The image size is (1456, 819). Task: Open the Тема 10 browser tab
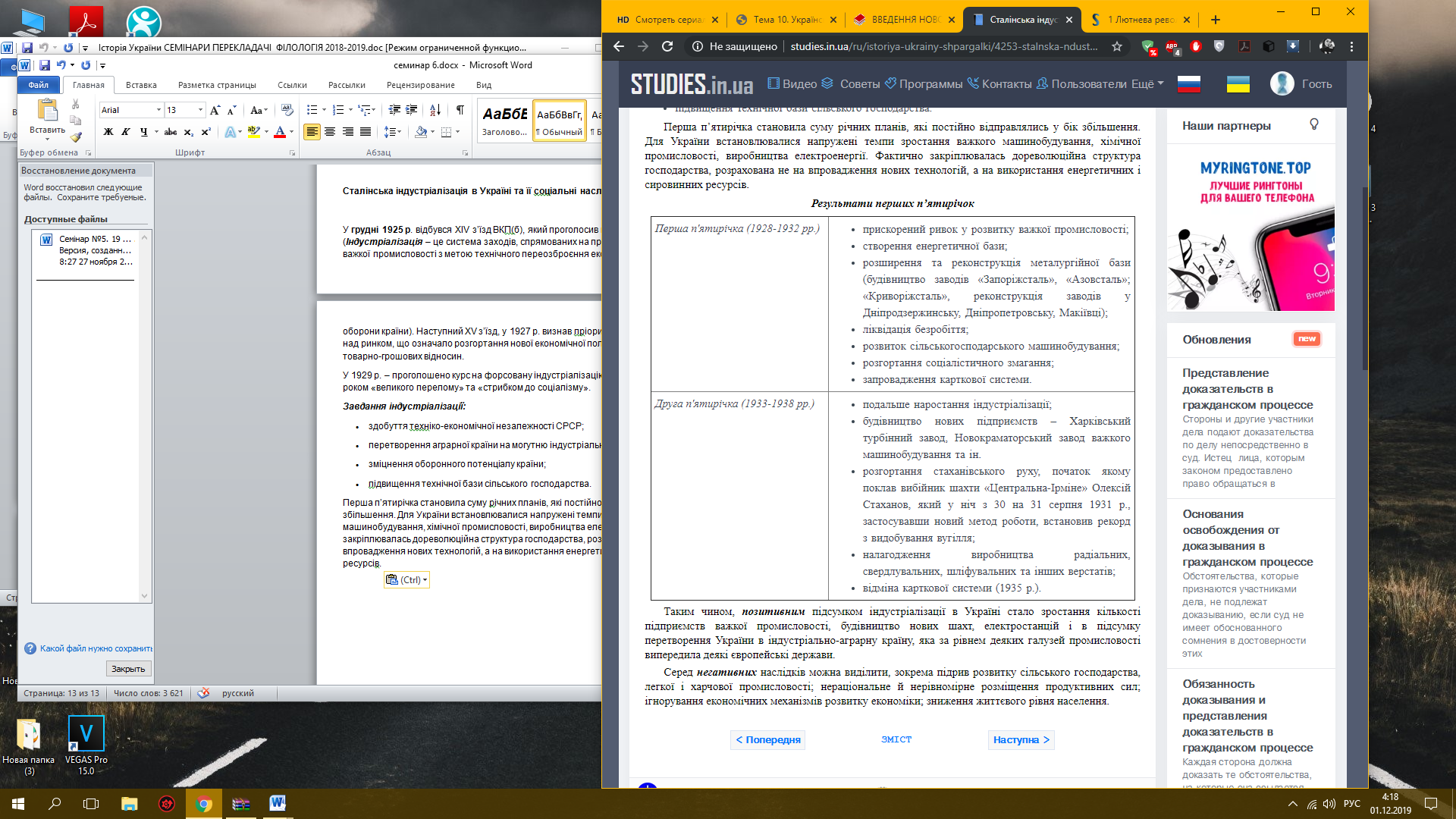786,20
